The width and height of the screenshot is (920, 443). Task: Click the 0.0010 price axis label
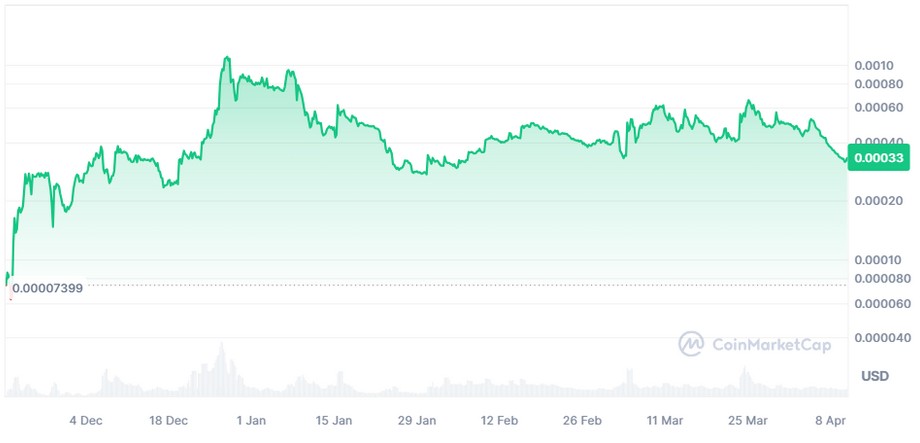874,66
